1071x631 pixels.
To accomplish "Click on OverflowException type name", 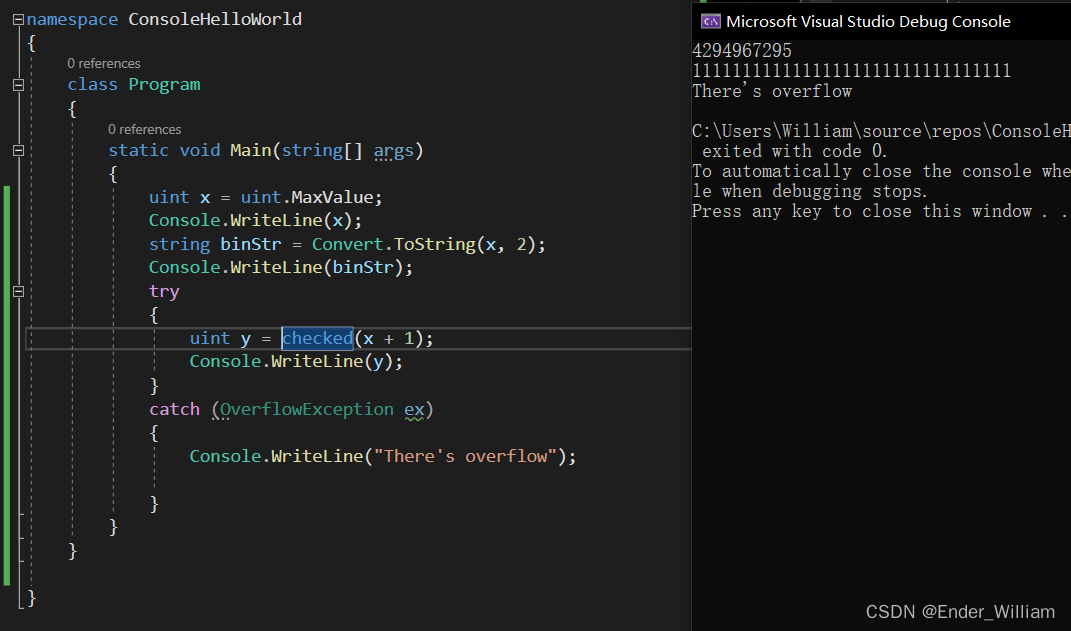I will (x=307, y=410).
